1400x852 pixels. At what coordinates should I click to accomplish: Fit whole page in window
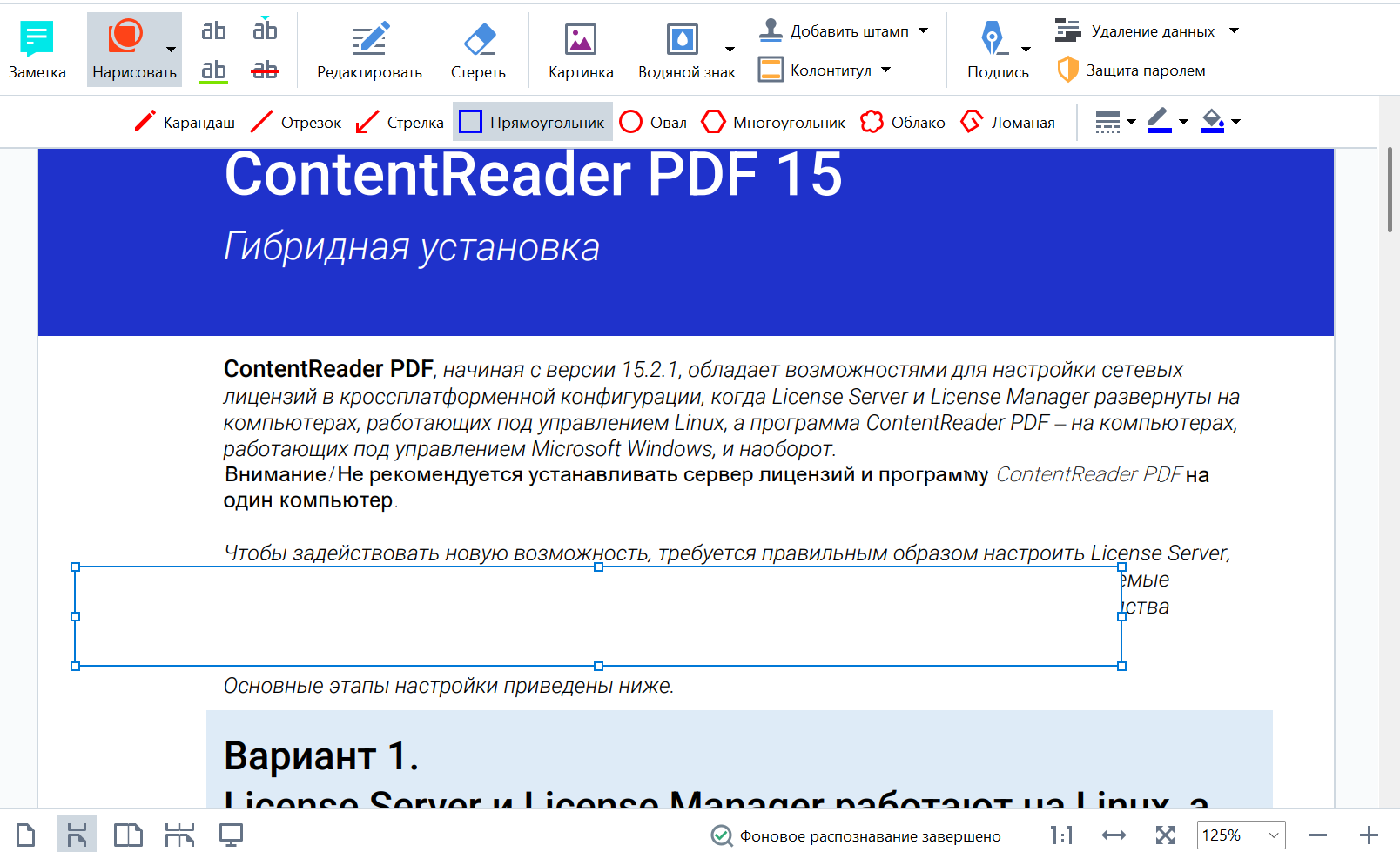(1165, 835)
